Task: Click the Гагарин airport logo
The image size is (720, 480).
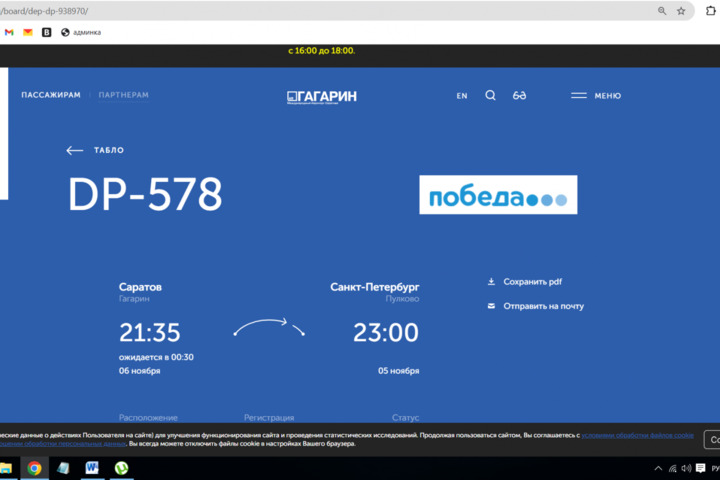Action: pos(321,96)
